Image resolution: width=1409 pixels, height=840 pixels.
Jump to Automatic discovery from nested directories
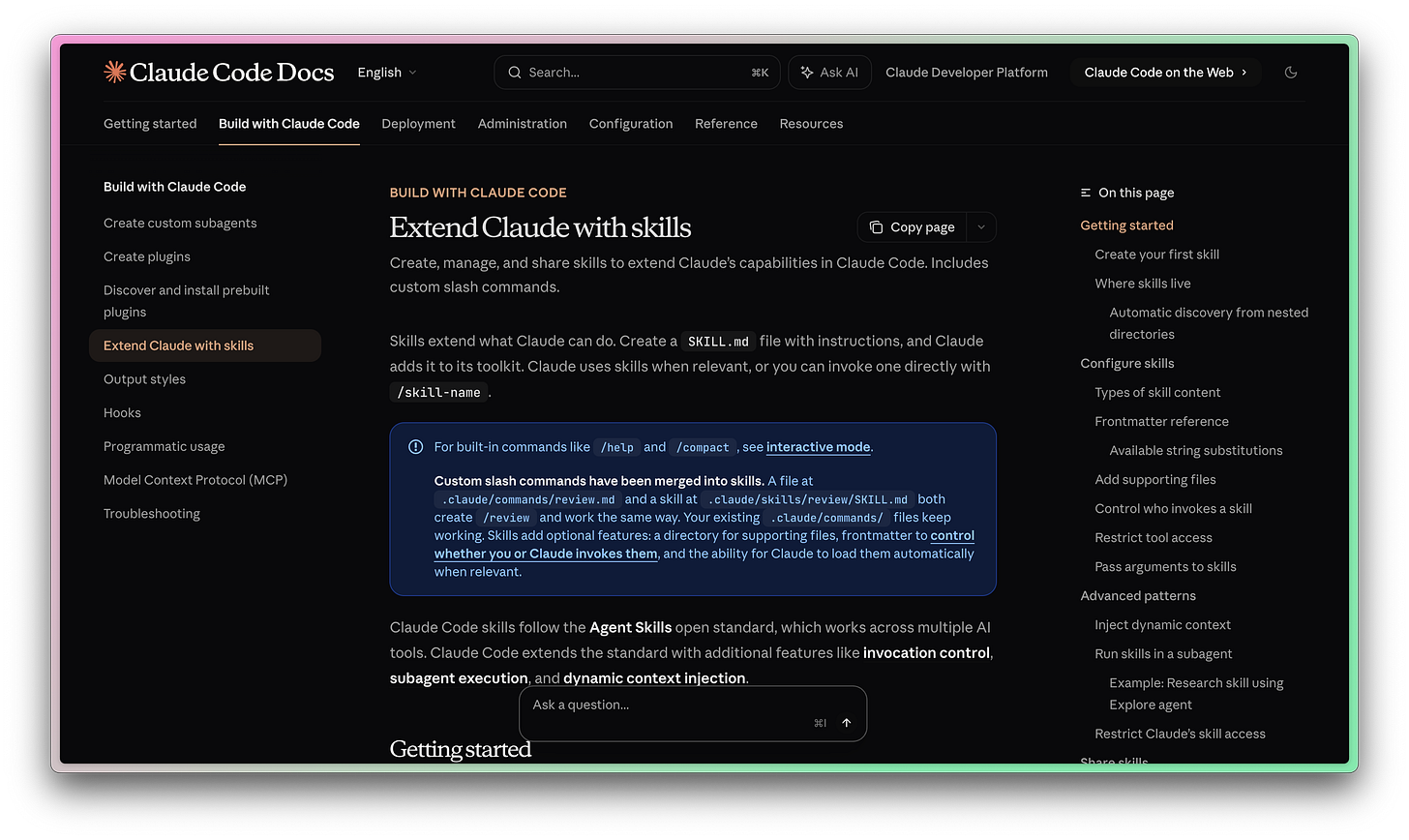[x=1209, y=323]
